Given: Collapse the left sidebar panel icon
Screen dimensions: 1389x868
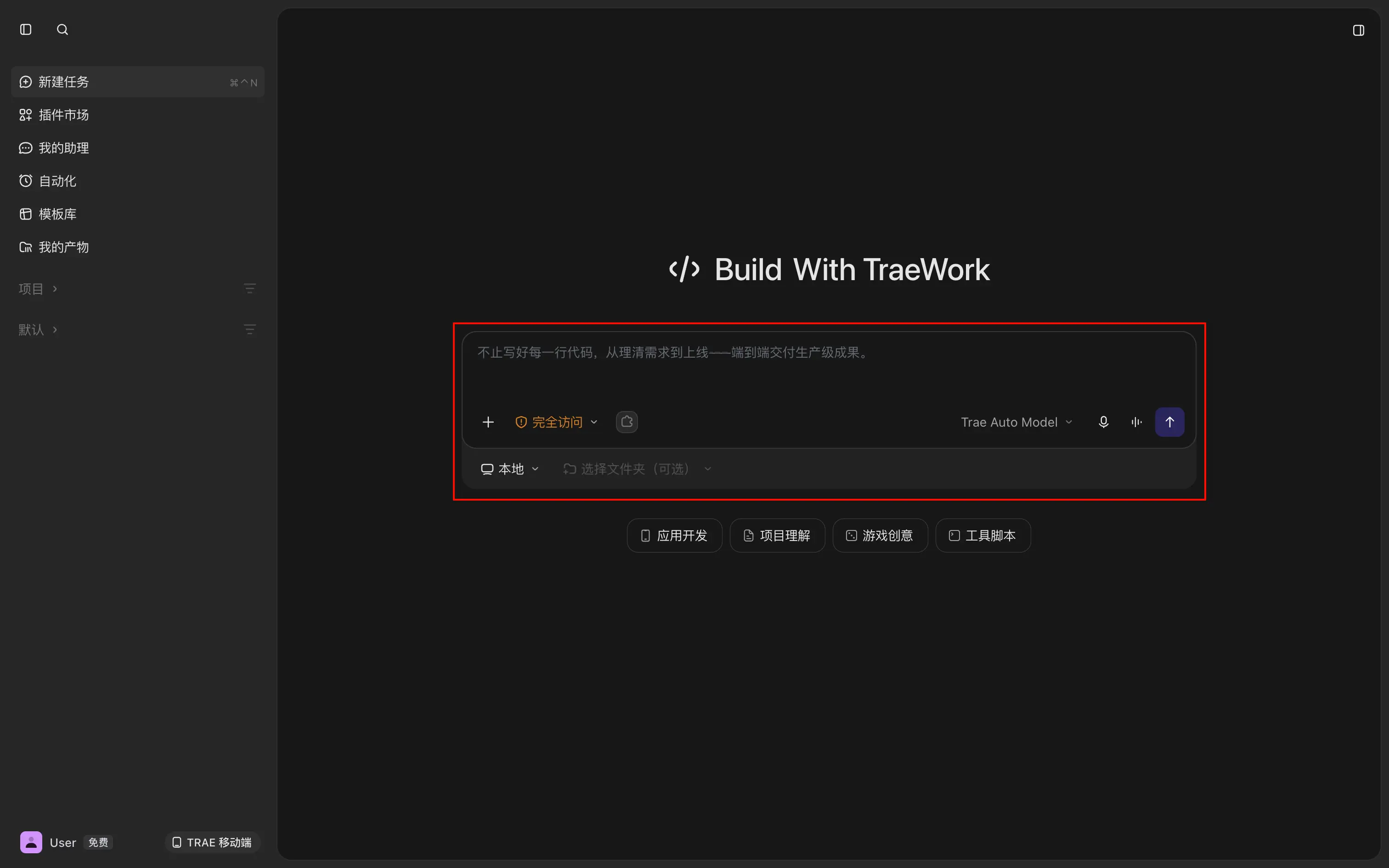Looking at the screenshot, I should coord(26,29).
